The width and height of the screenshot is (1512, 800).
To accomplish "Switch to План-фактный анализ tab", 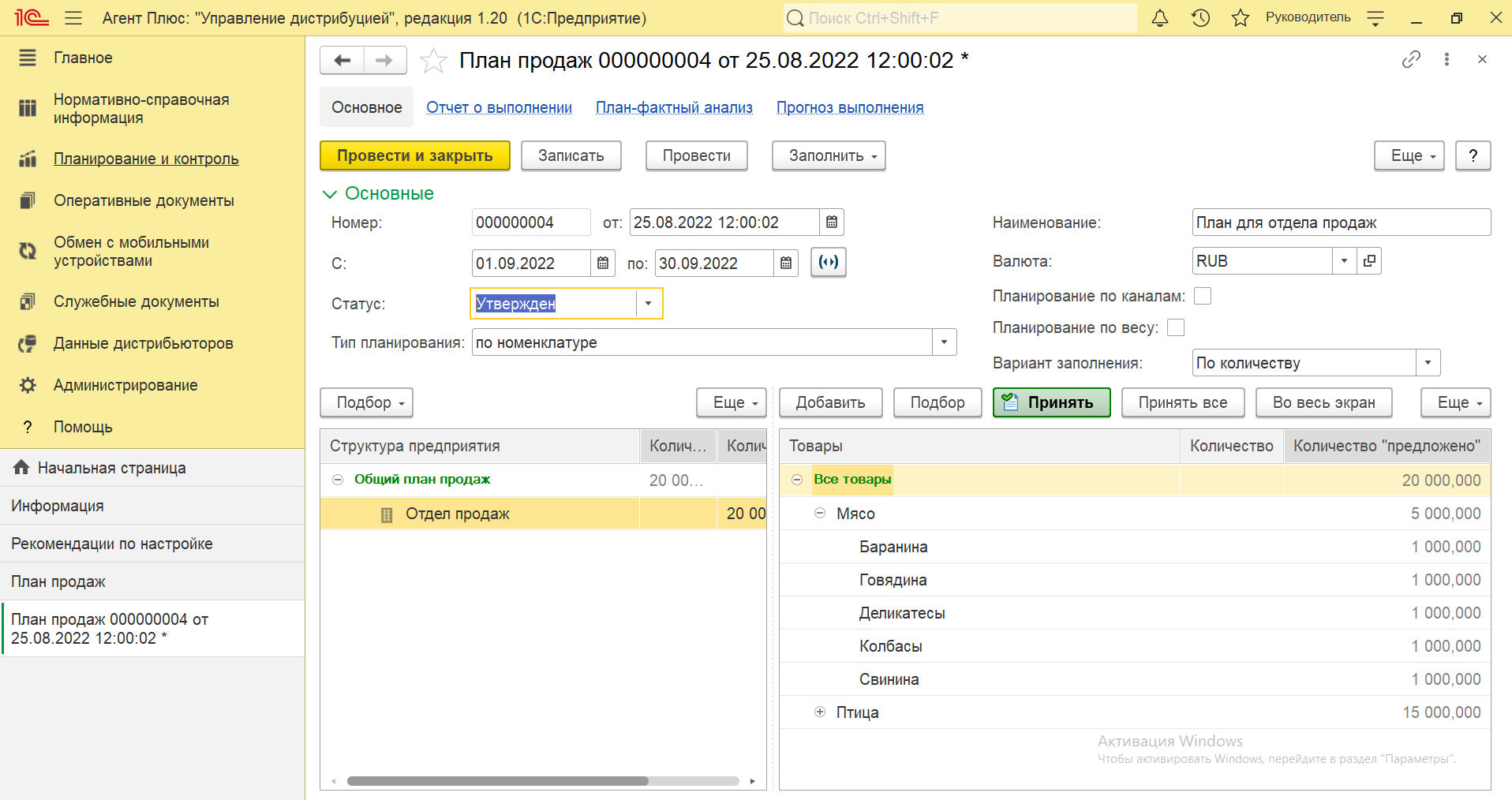I will (x=674, y=107).
